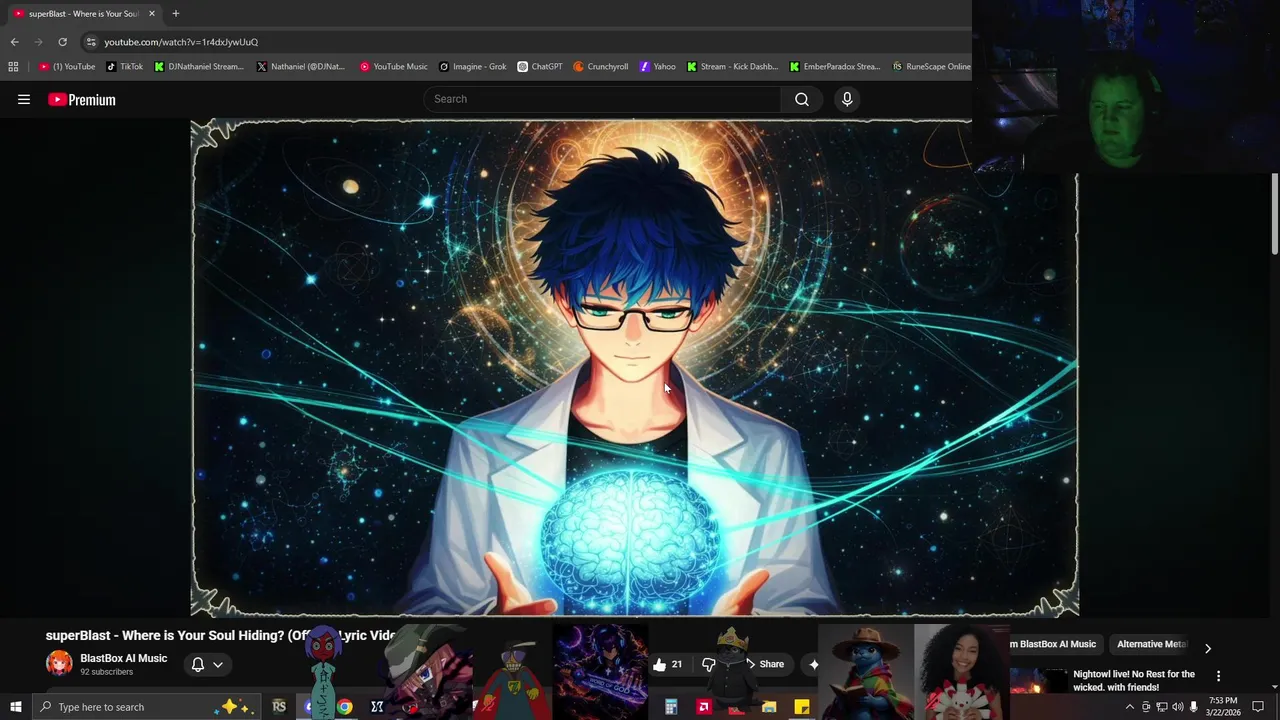Click the video player artwork to pause
The height and width of the screenshot is (720, 1280).
[634, 368]
